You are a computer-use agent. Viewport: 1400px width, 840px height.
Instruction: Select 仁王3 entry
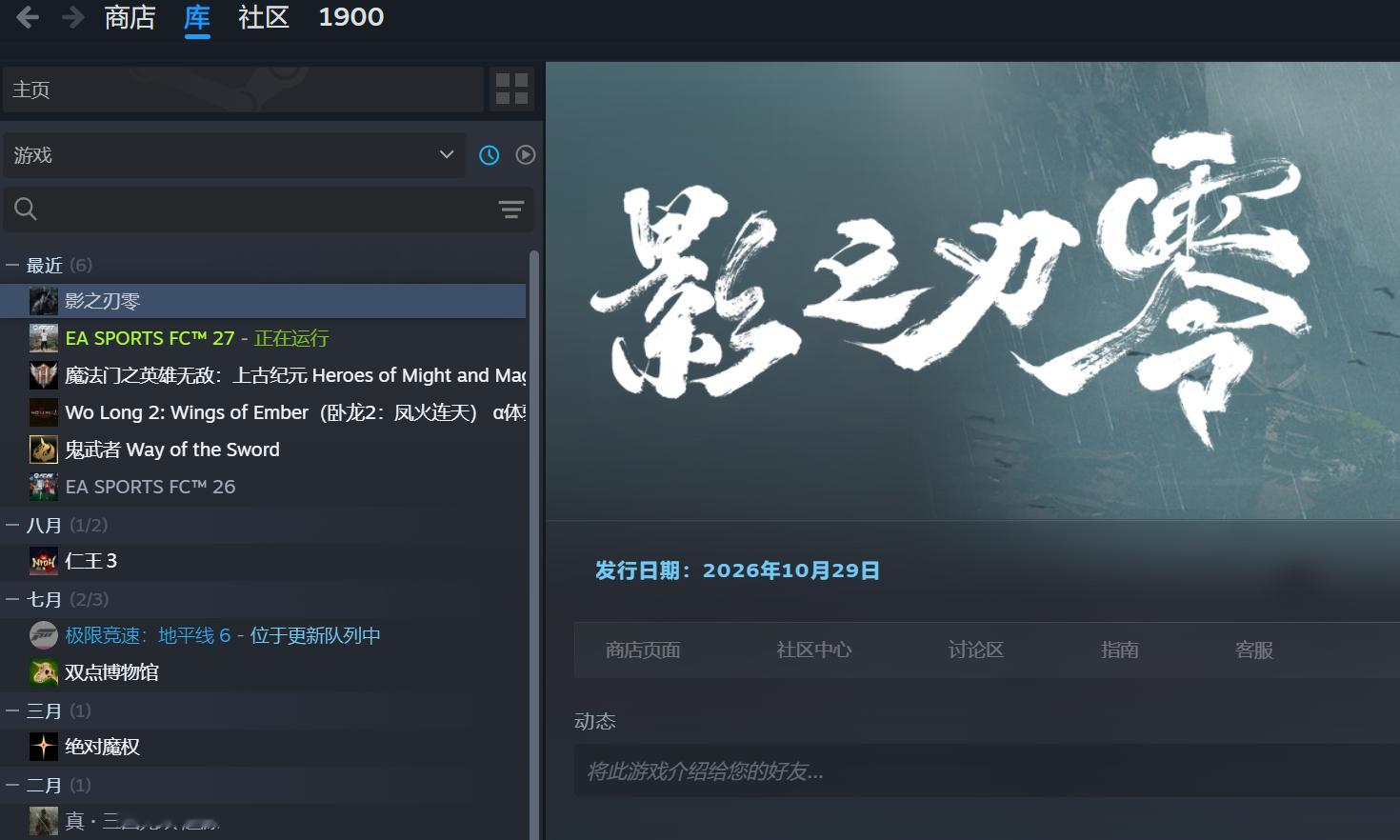coord(263,561)
